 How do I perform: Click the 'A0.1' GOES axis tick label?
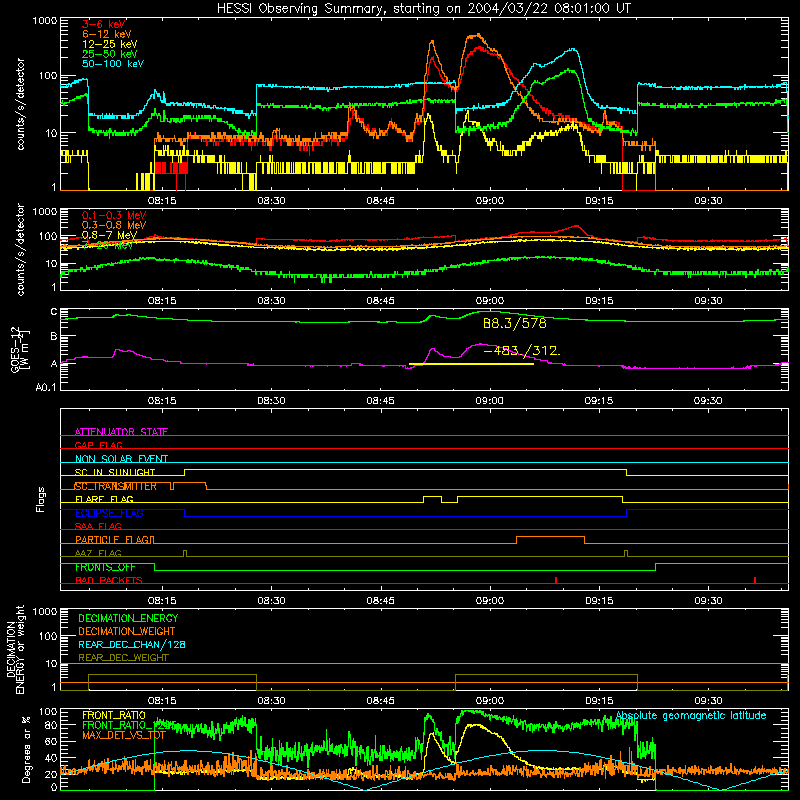(45, 388)
